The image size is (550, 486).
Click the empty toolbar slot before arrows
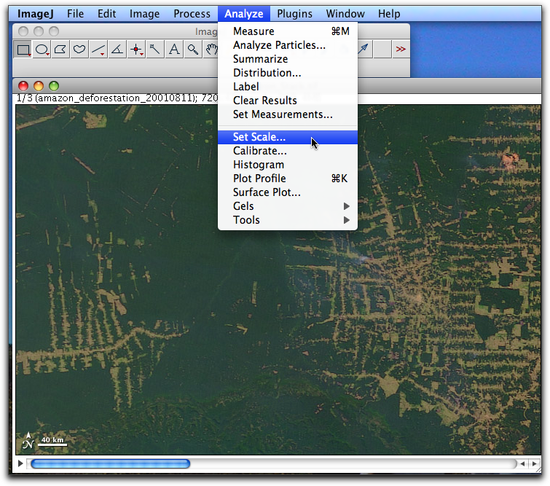(x=382, y=49)
